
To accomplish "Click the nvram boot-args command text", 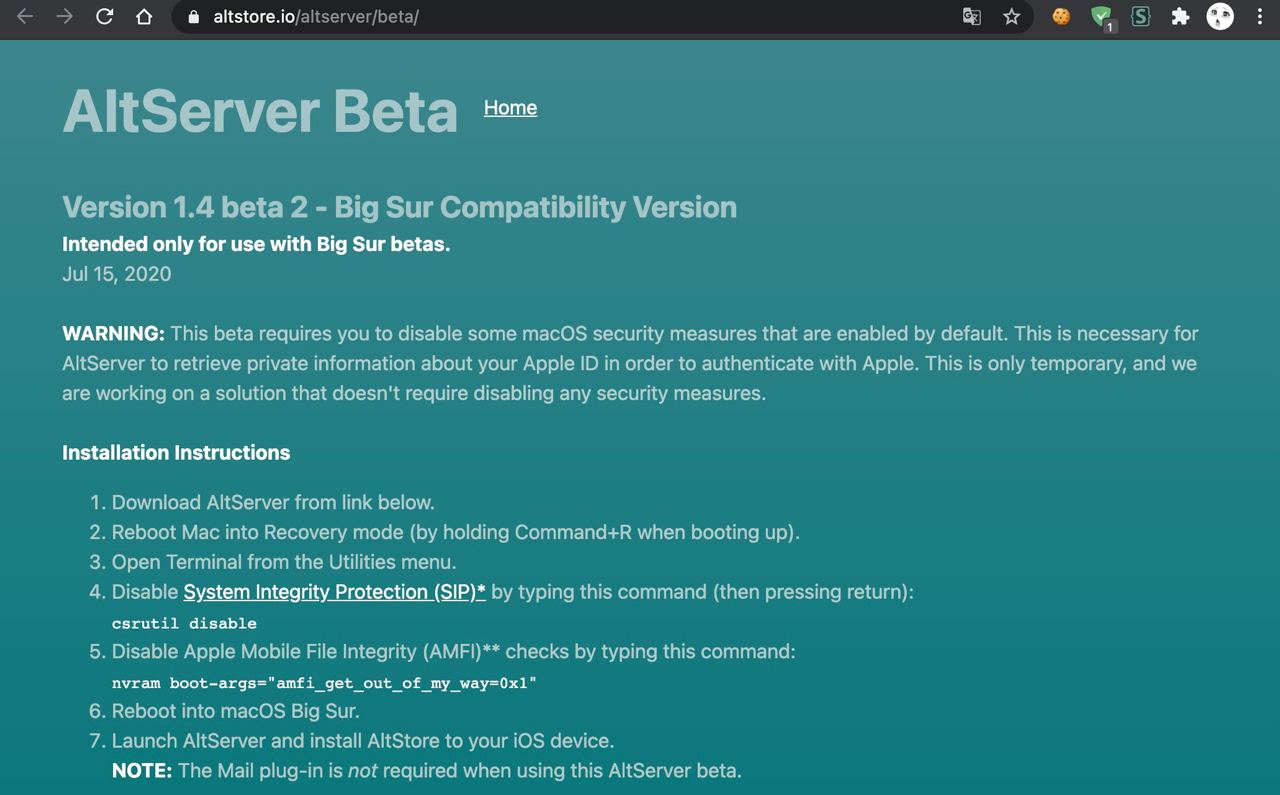I will 325,683.
